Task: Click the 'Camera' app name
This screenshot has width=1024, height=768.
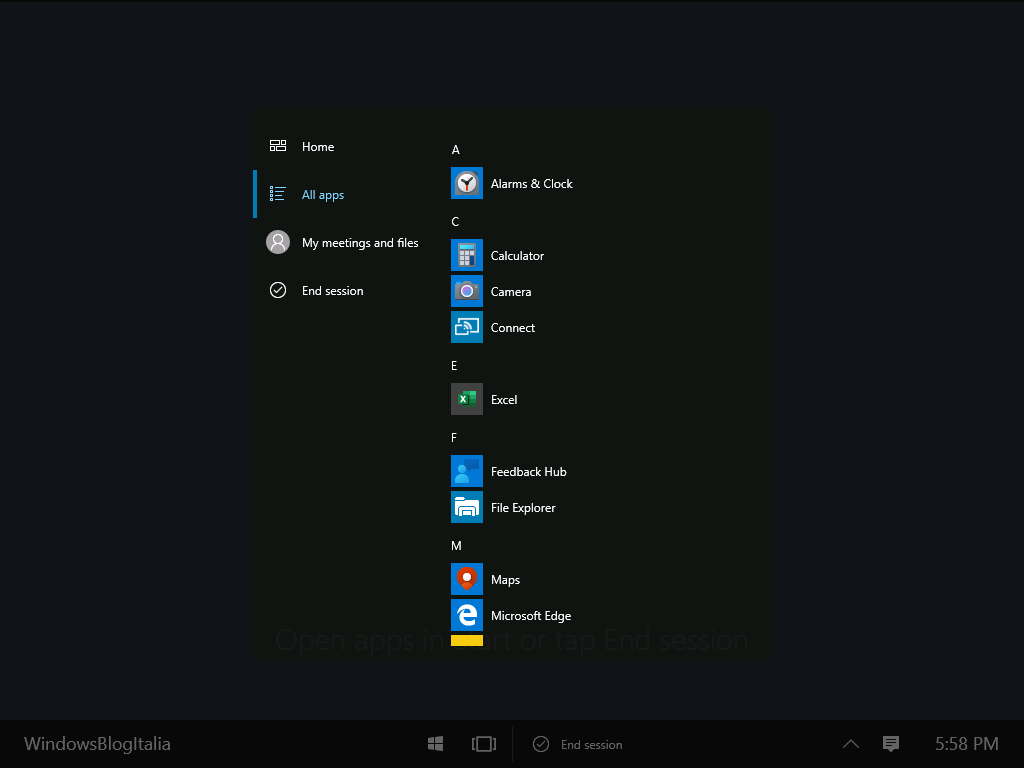Action: [x=511, y=291]
